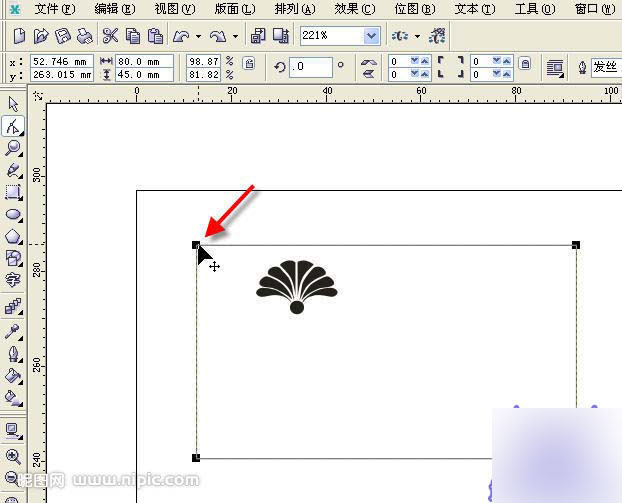This screenshot has height=503, width=622.
Task: Click the Import icon
Action: 258,36
